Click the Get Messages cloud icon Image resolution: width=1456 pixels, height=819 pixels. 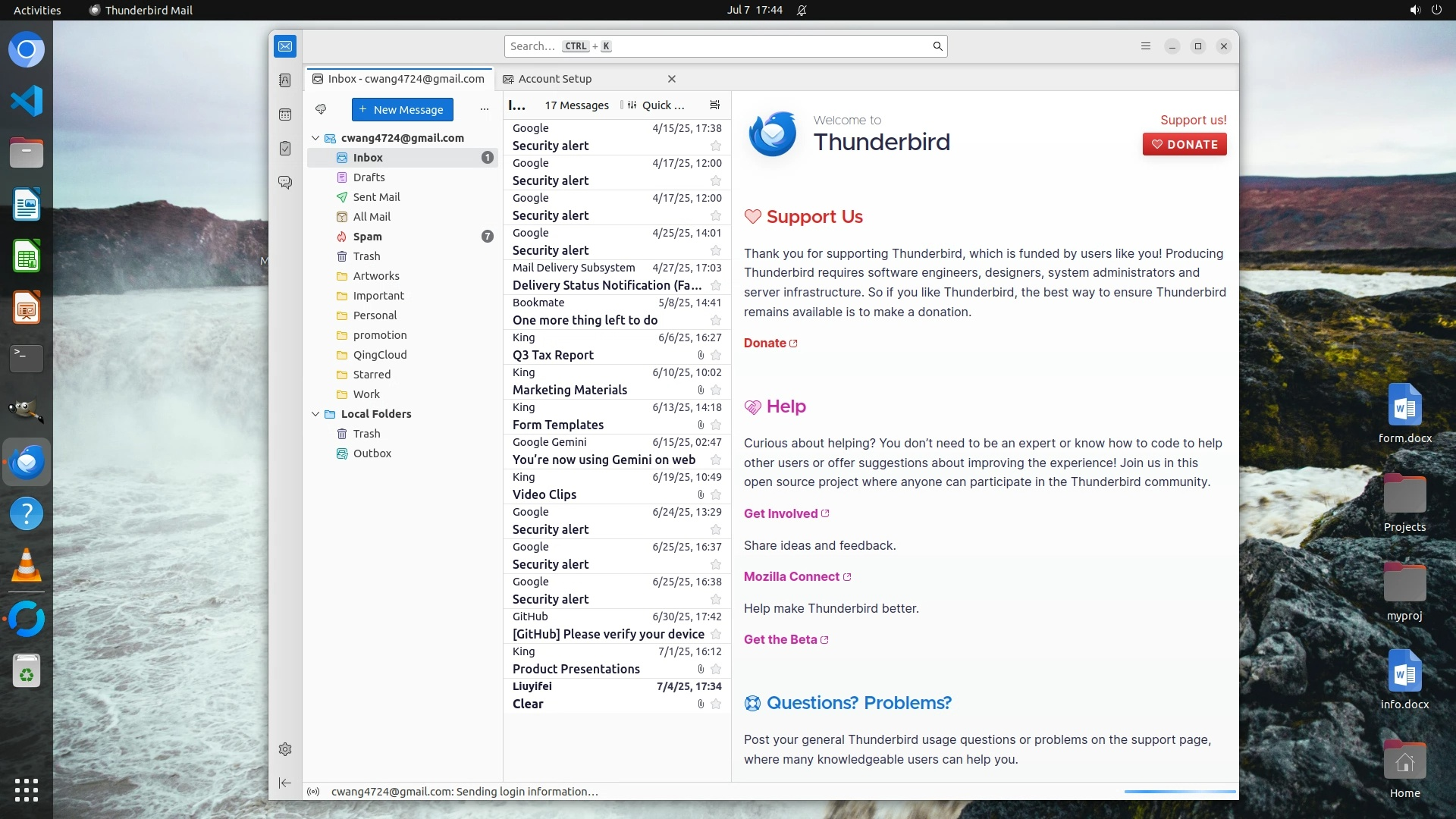321,109
